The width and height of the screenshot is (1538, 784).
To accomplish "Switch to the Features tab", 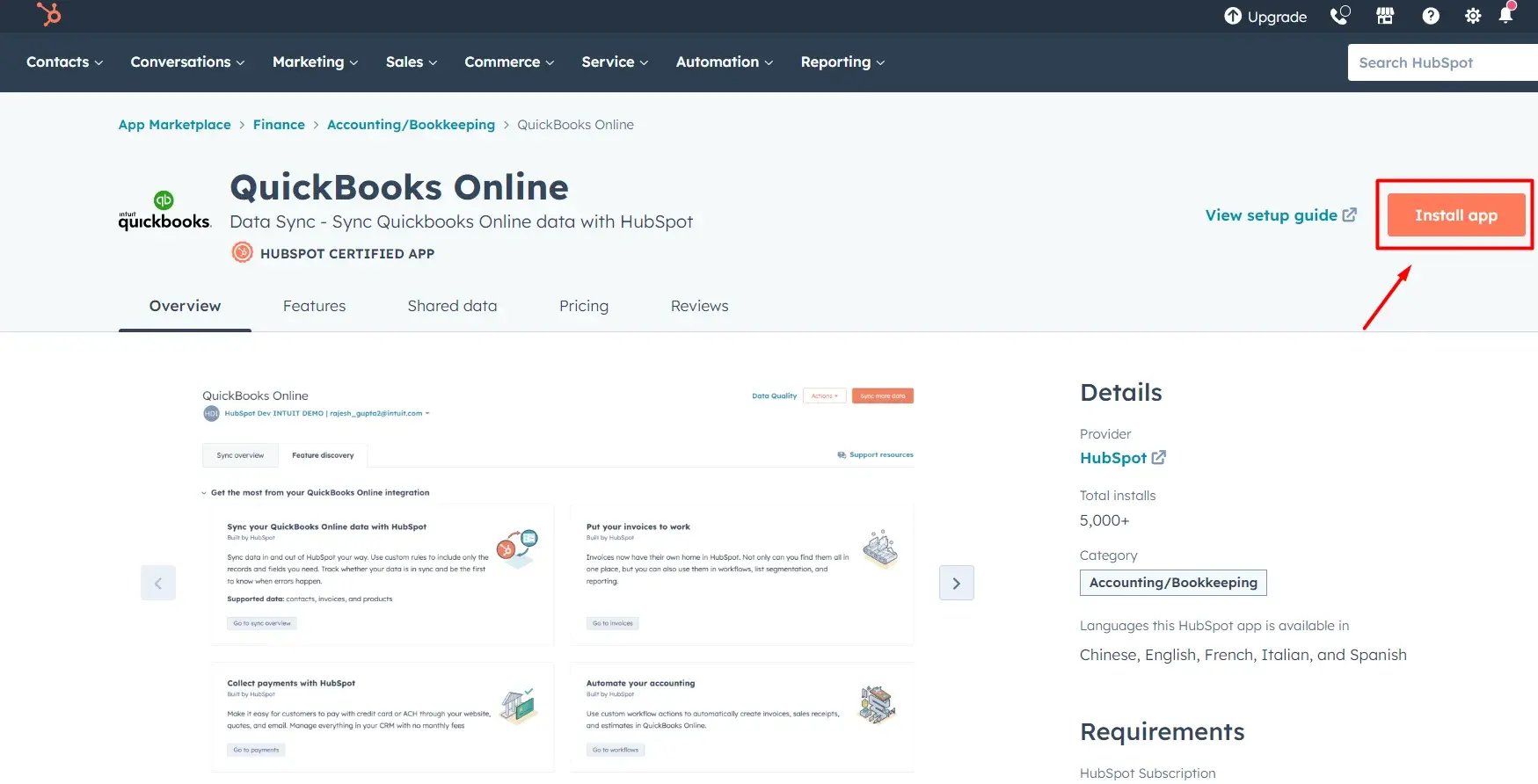I will (314, 306).
